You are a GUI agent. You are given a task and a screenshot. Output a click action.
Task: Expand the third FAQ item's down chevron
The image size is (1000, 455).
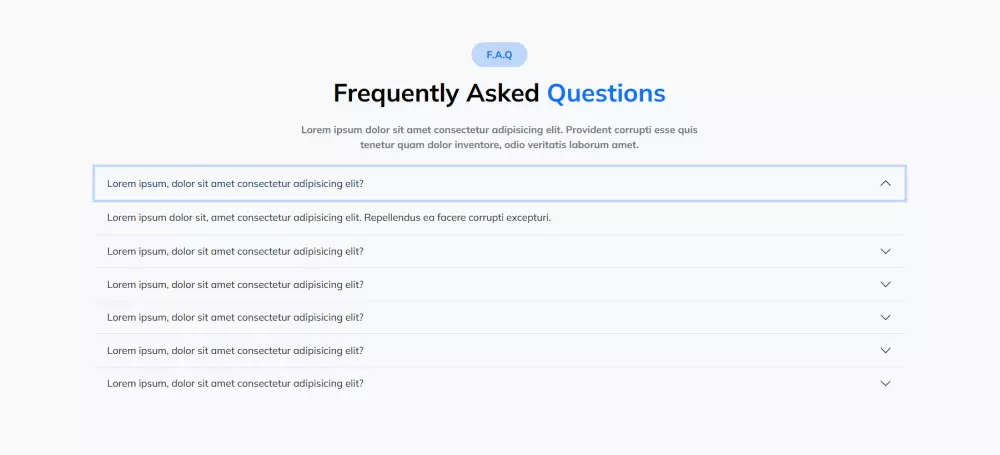tap(885, 284)
